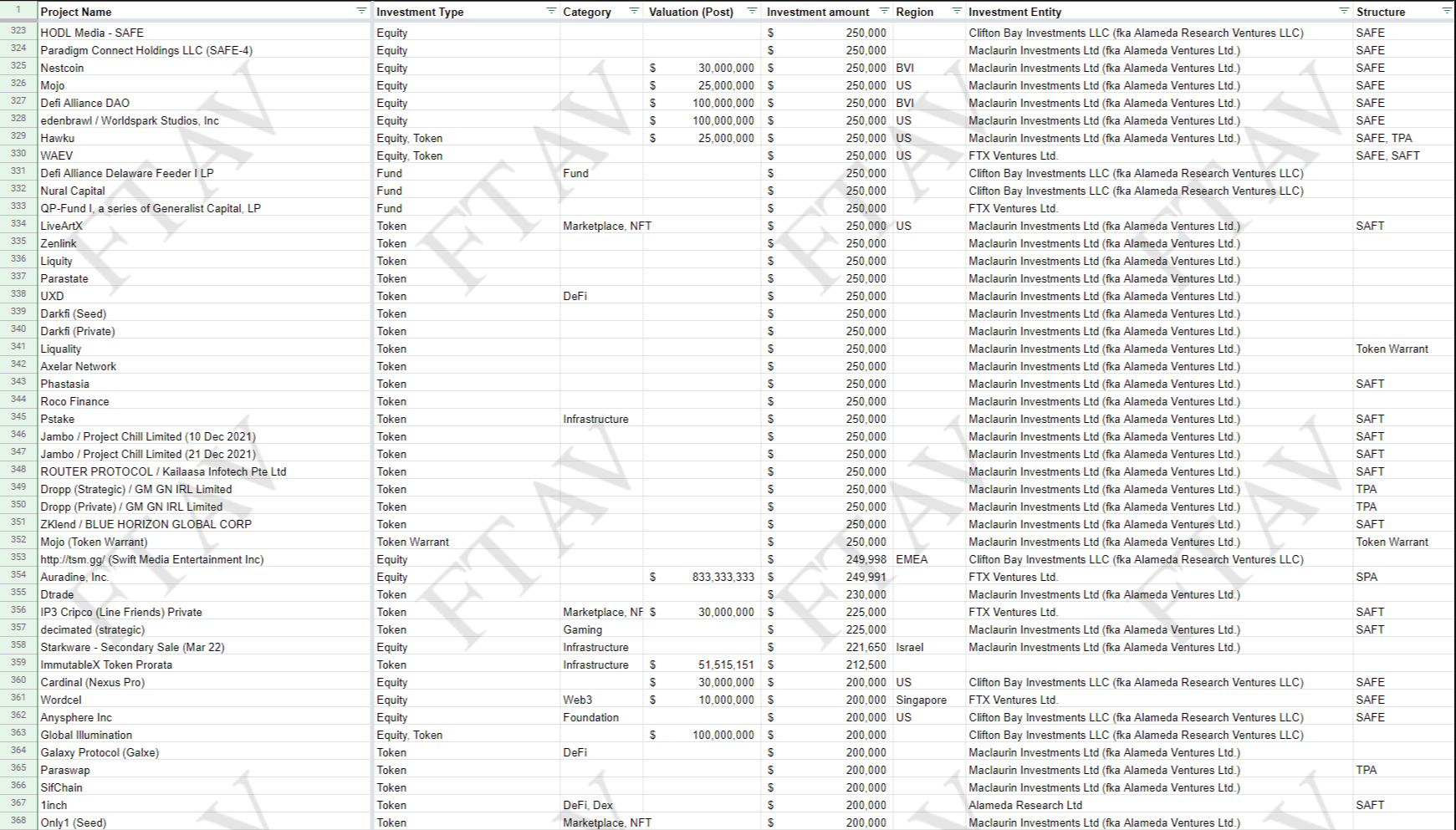The height and width of the screenshot is (830, 1456).
Task: Click the Foundation category cell
Action: tap(590, 718)
